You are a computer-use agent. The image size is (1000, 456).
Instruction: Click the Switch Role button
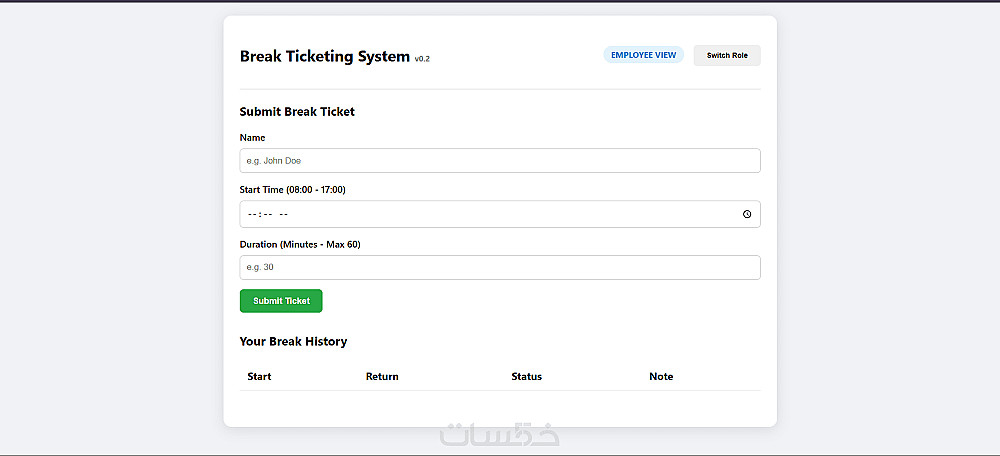tap(727, 56)
